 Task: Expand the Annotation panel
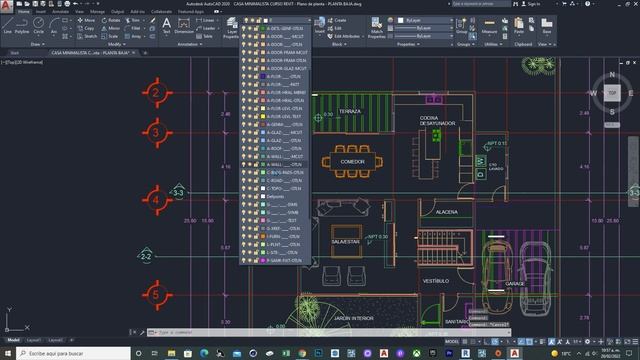pos(190,44)
